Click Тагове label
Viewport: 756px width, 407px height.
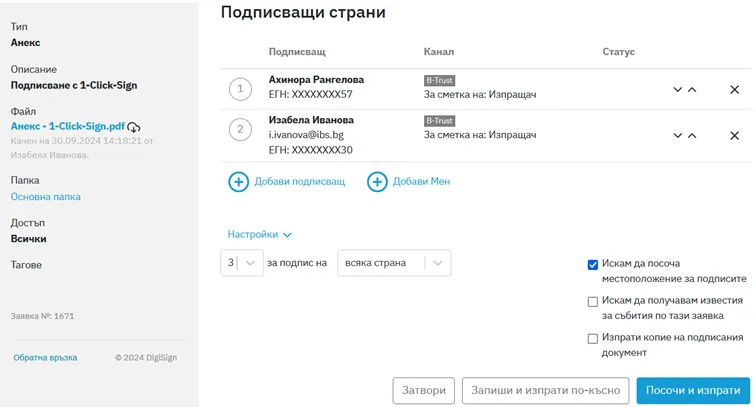point(26,265)
